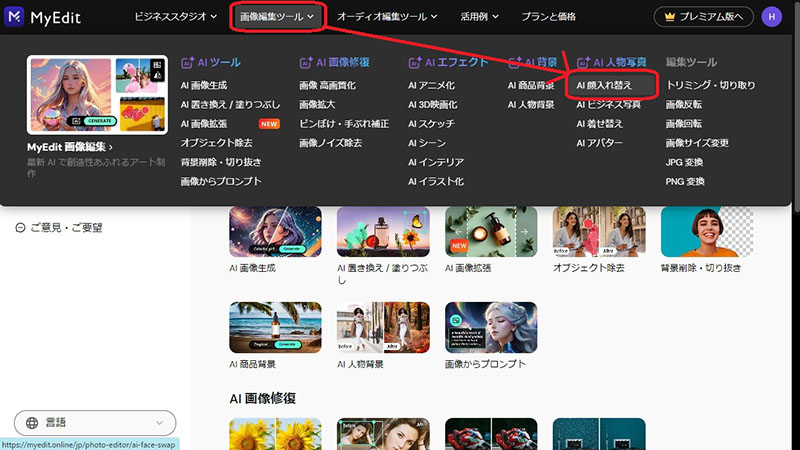Open the 画像からプロンプト card thumbnail
The height and width of the screenshot is (450, 800).
491,328
